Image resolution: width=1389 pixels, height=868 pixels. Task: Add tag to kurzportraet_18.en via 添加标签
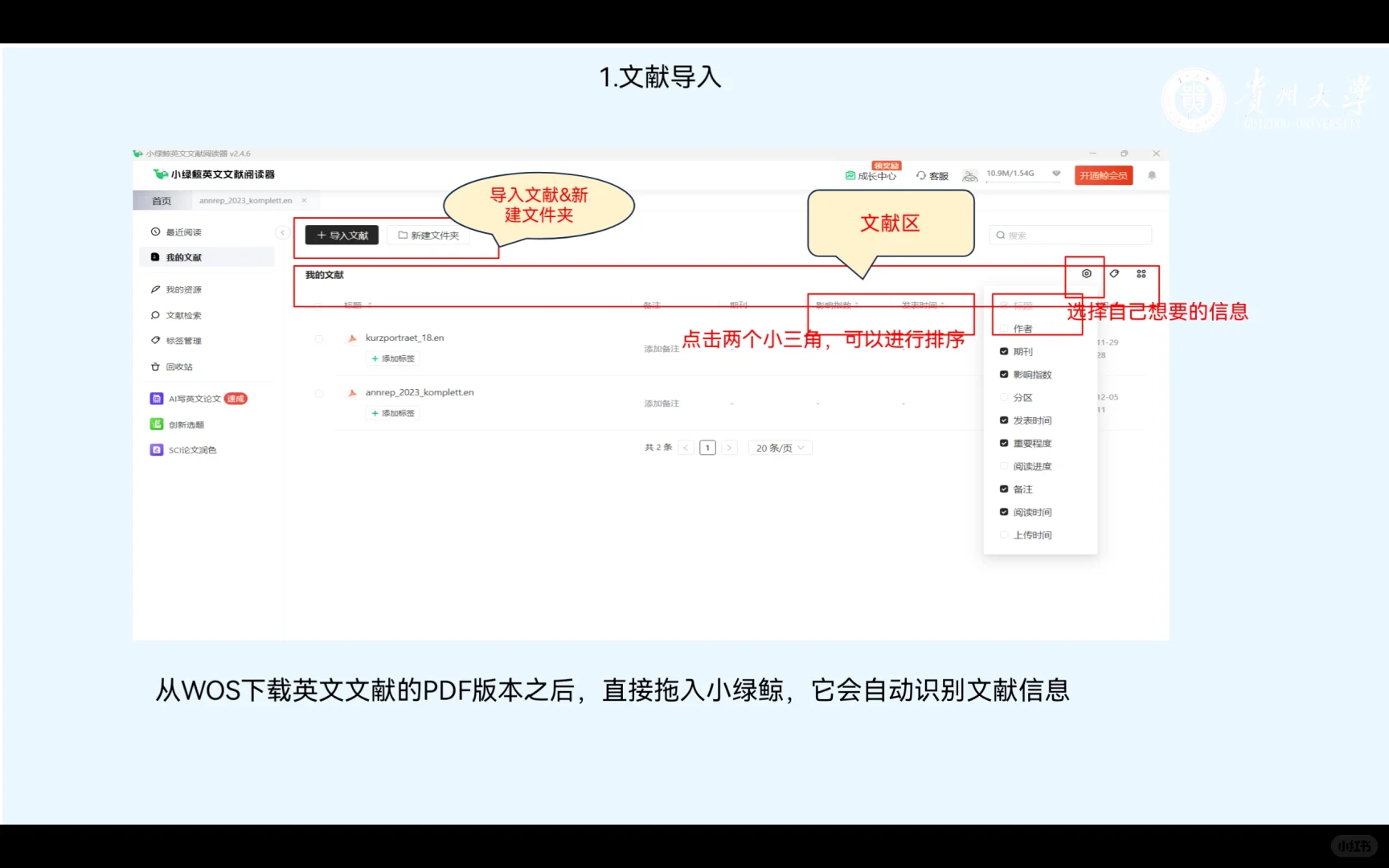point(393,358)
